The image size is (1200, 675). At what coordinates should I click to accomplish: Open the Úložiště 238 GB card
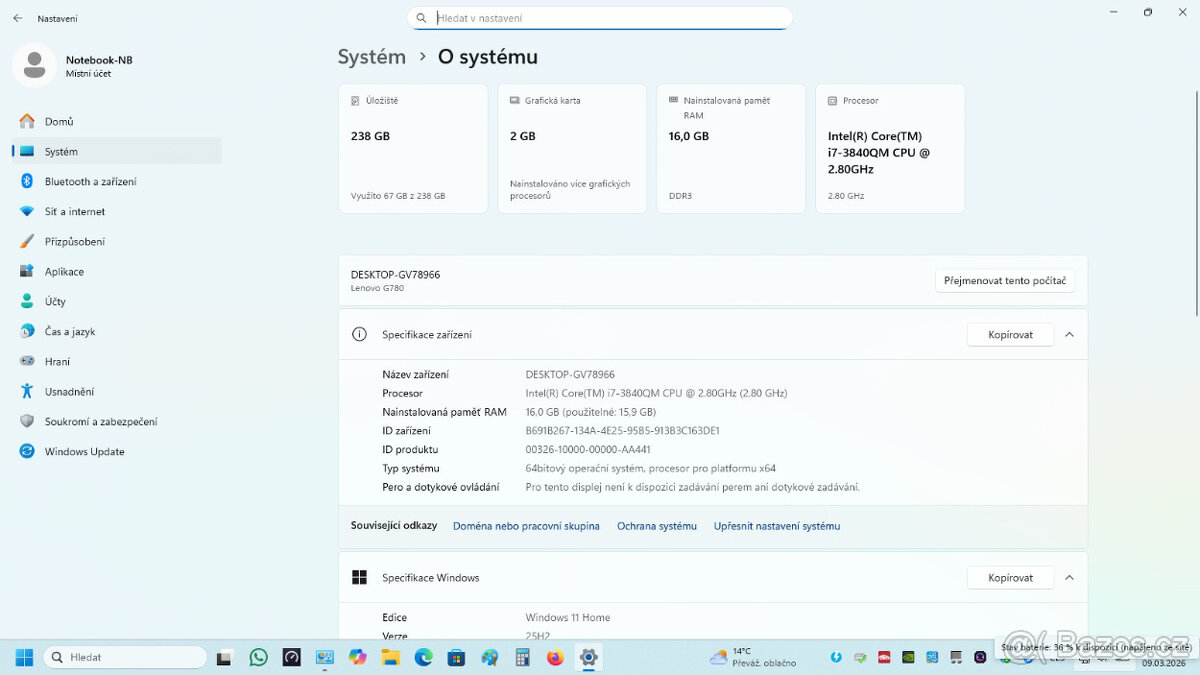pyautogui.click(x=413, y=148)
